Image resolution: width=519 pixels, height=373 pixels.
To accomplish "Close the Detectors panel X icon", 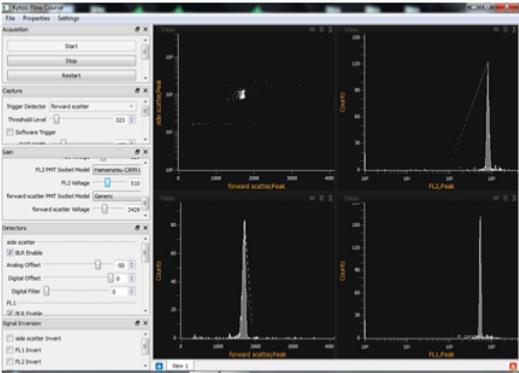I will 146,228.
